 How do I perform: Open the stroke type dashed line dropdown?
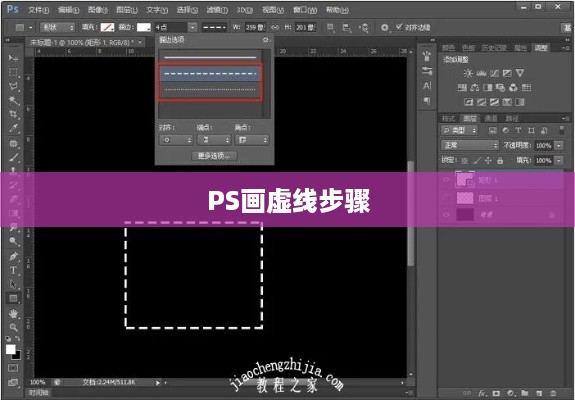click(215, 27)
